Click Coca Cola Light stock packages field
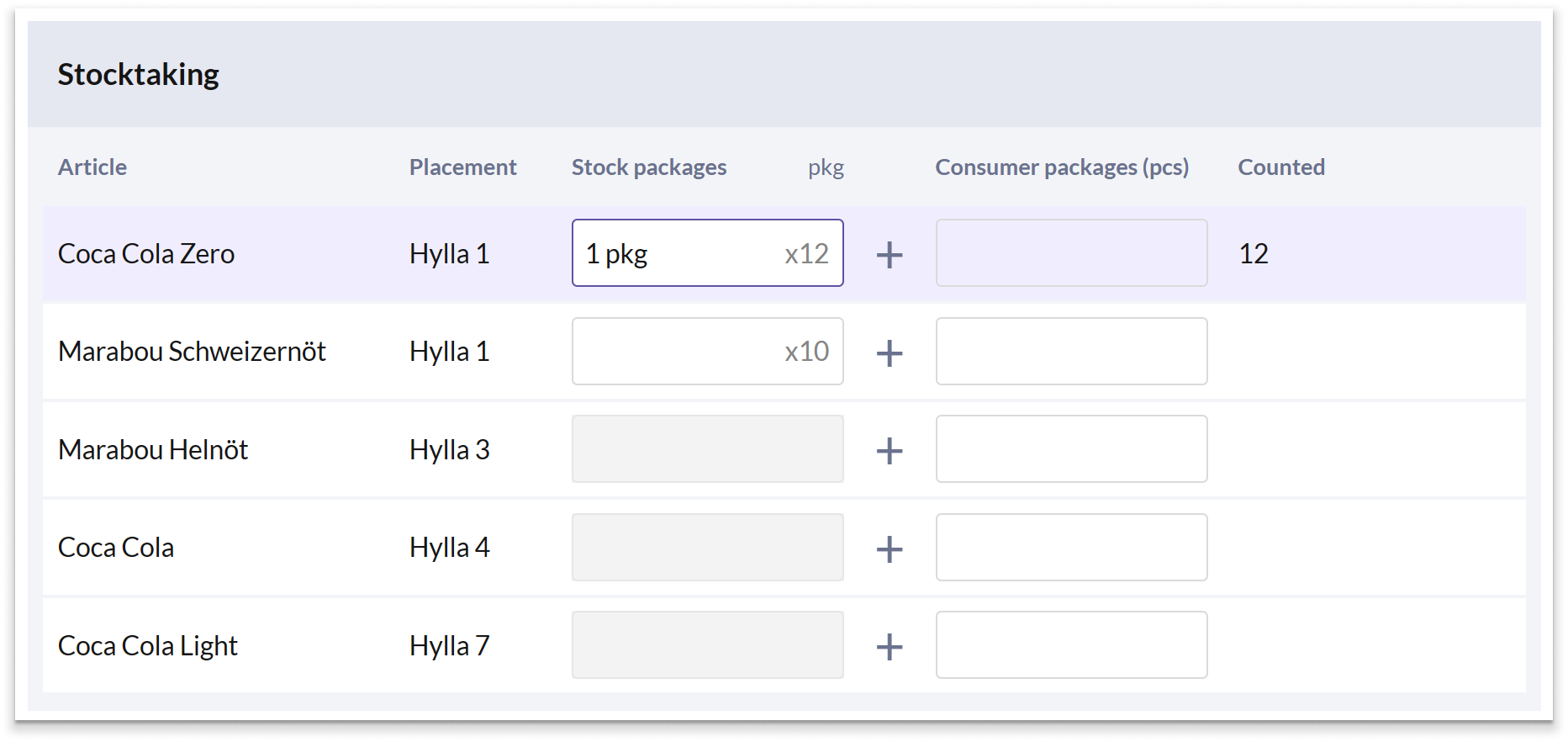The height and width of the screenshot is (742, 1568). pyautogui.click(x=707, y=645)
